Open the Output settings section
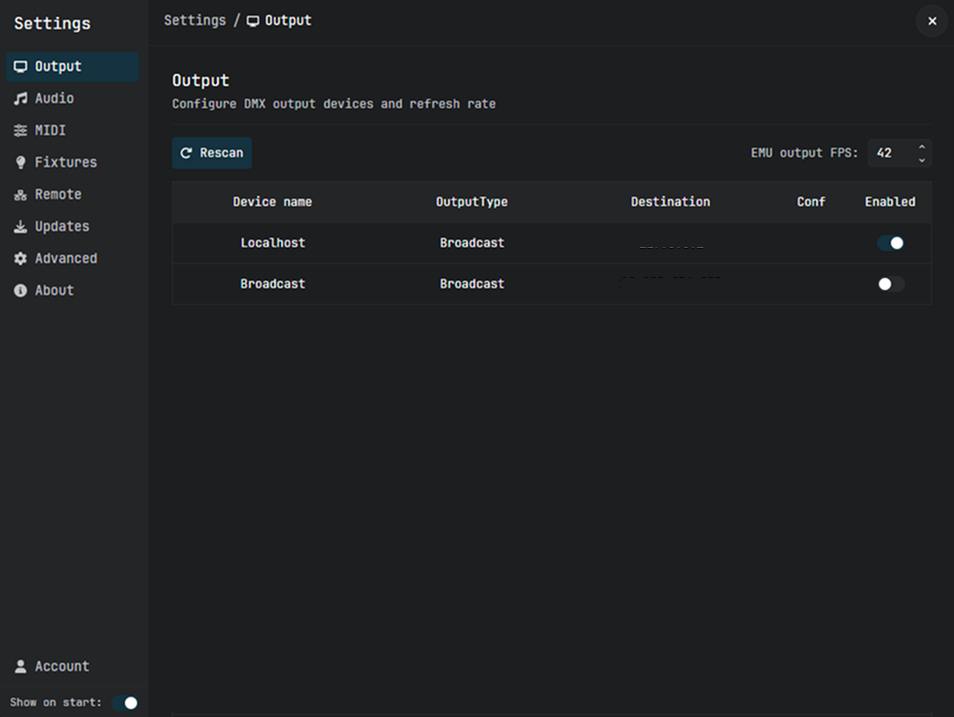This screenshot has width=954, height=717. pyautogui.click(x=72, y=66)
